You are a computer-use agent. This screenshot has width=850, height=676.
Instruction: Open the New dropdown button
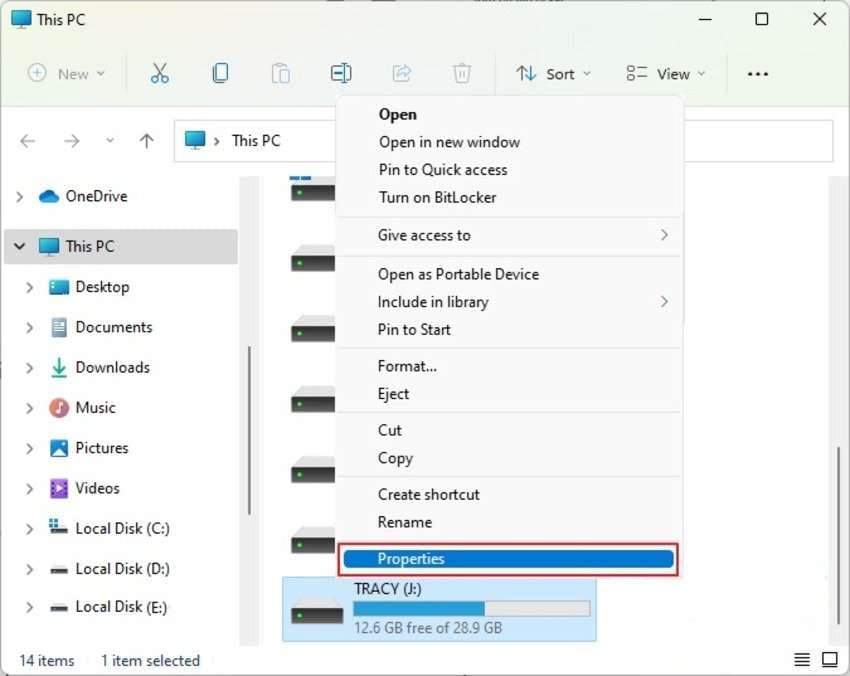pyautogui.click(x=66, y=73)
